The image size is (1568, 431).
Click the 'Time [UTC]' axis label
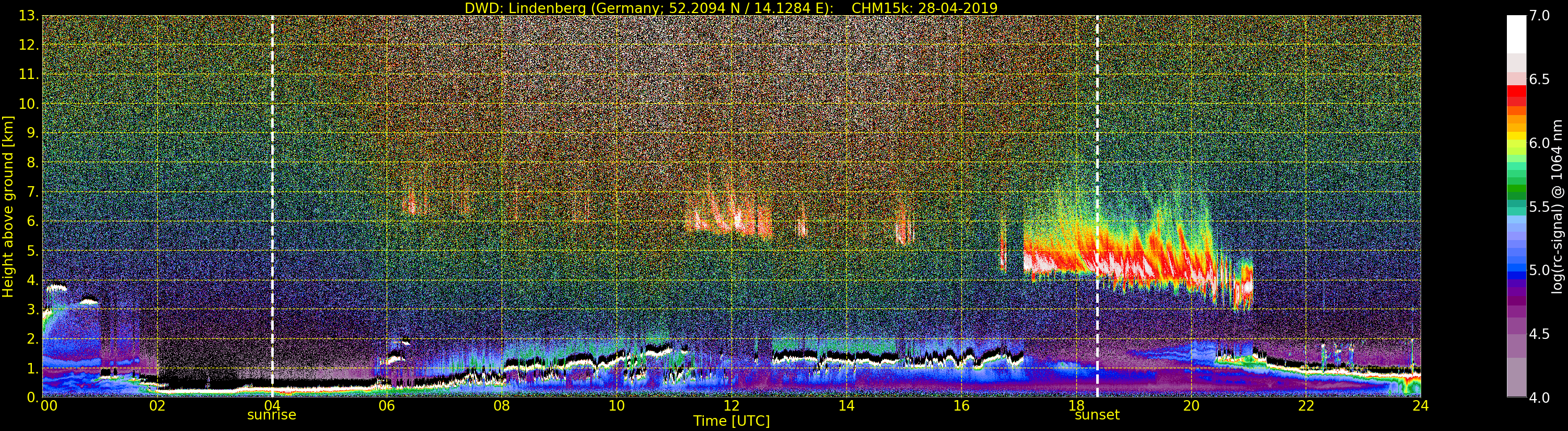click(731, 421)
